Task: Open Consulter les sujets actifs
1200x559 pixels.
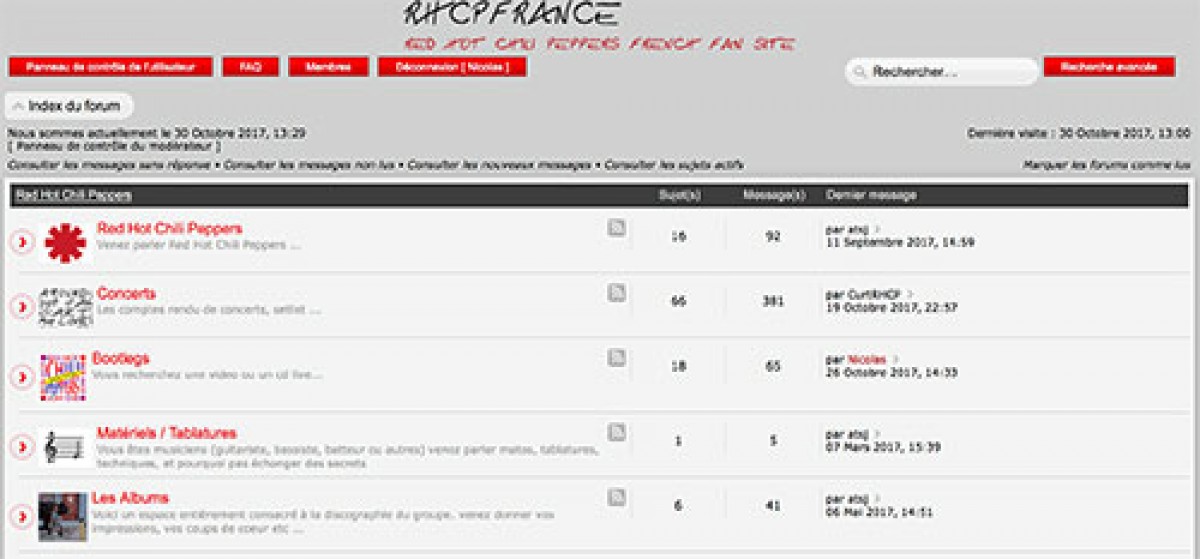Action: pyautogui.click(x=674, y=164)
